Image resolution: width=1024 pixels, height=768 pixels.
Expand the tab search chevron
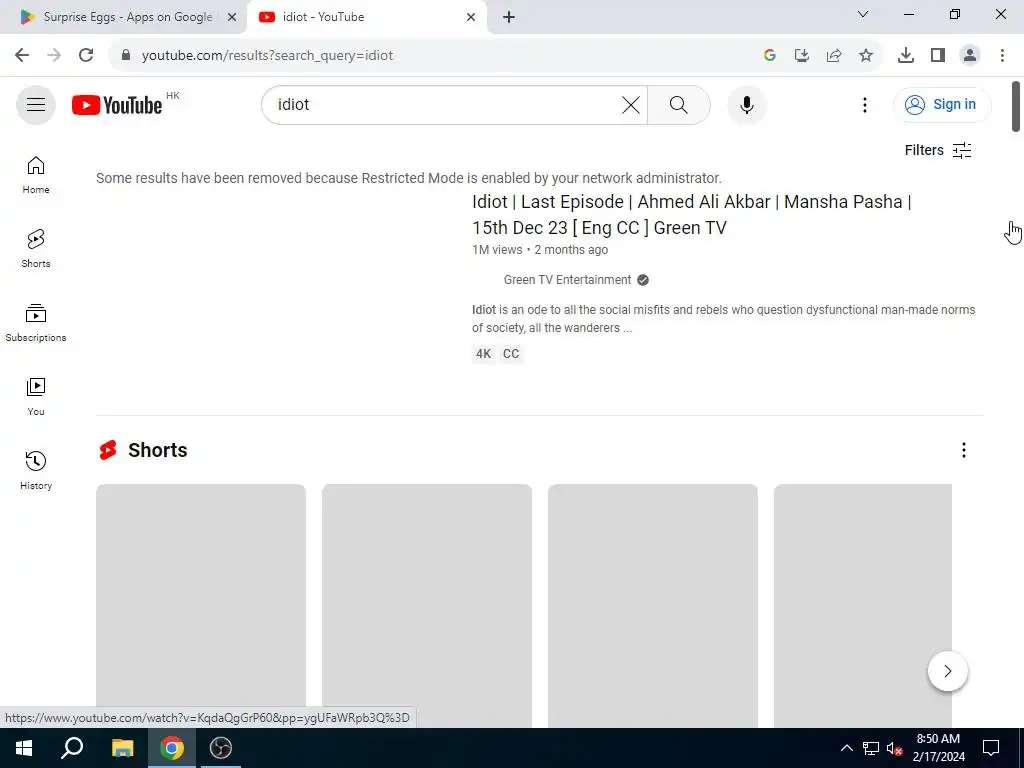pos(863,14)
